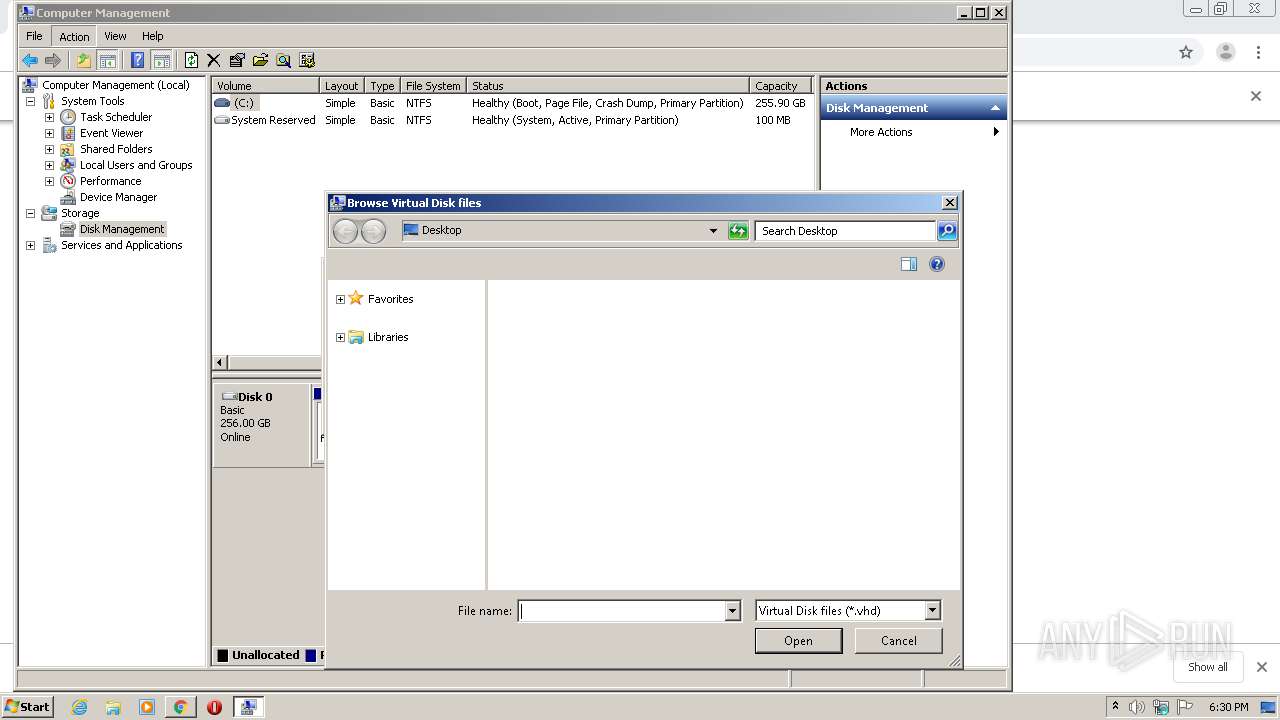
Task: Click the volume speaker tray icon
Action: point(1136,707)
